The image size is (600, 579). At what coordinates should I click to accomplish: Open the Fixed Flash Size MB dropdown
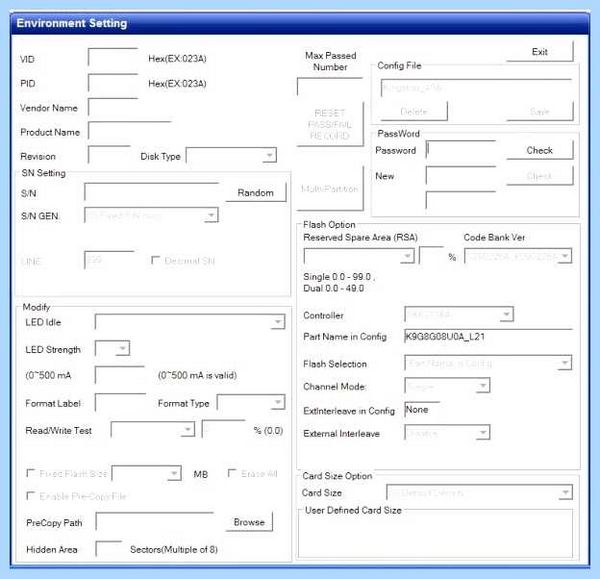pos(147,473)
